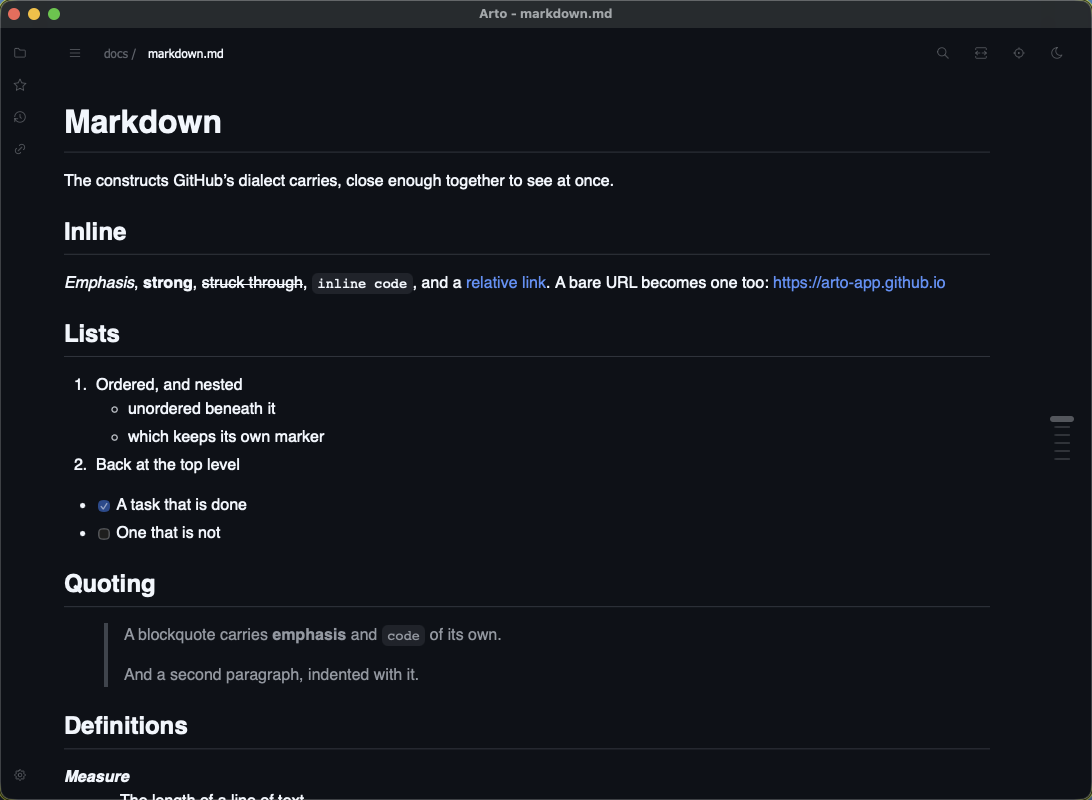Click the 'Ordered, and nested' list item
This screenshot has width=1092, height=800.
169,384
